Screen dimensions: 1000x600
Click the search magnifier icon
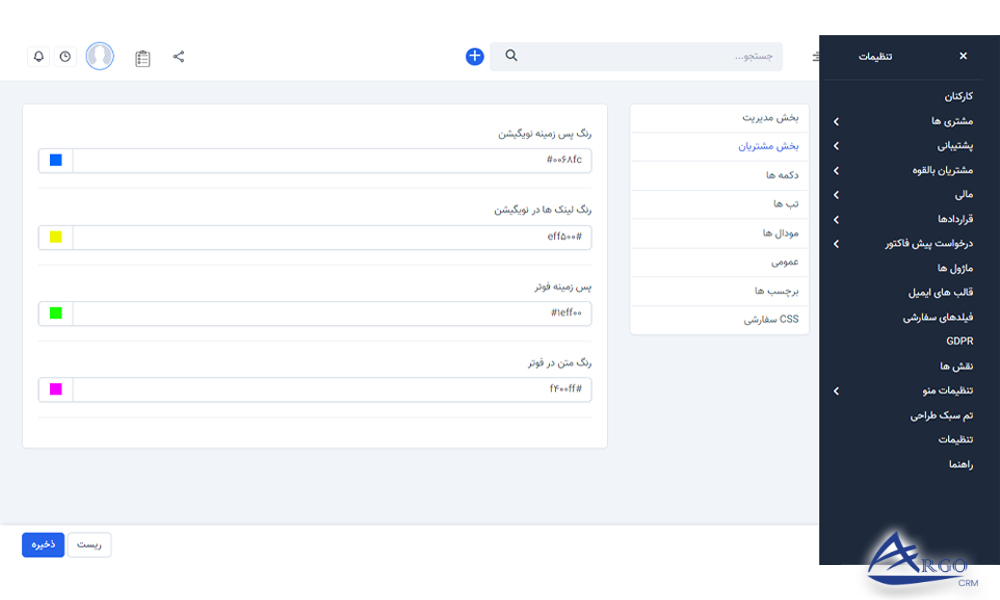510,56
